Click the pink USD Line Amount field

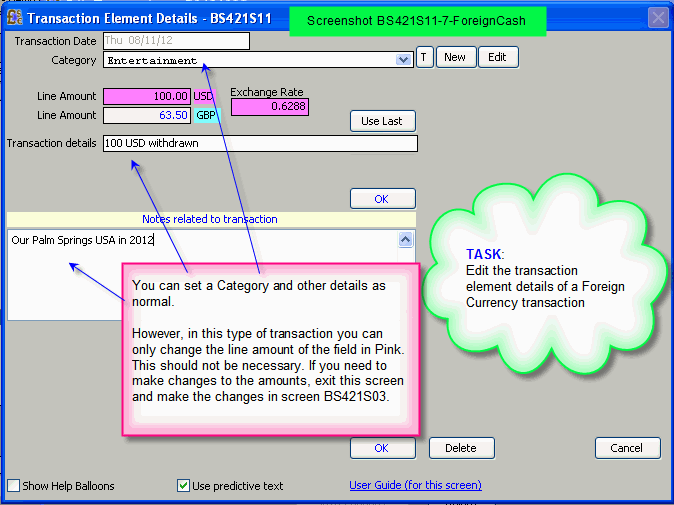tap(147, 96)
